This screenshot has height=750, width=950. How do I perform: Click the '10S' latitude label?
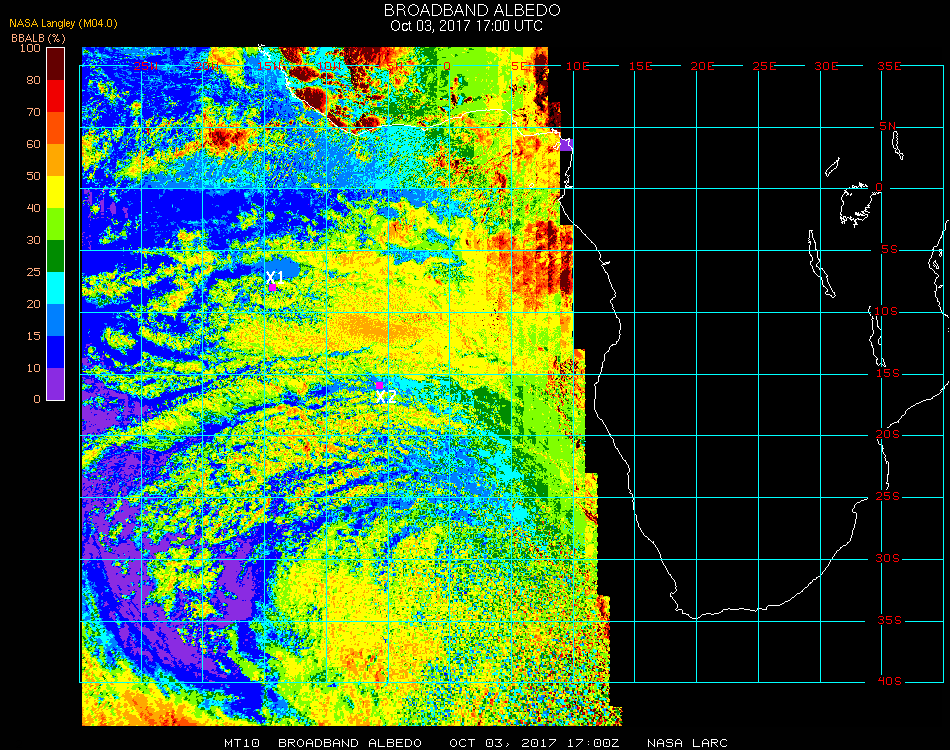[x=886, y=311]
